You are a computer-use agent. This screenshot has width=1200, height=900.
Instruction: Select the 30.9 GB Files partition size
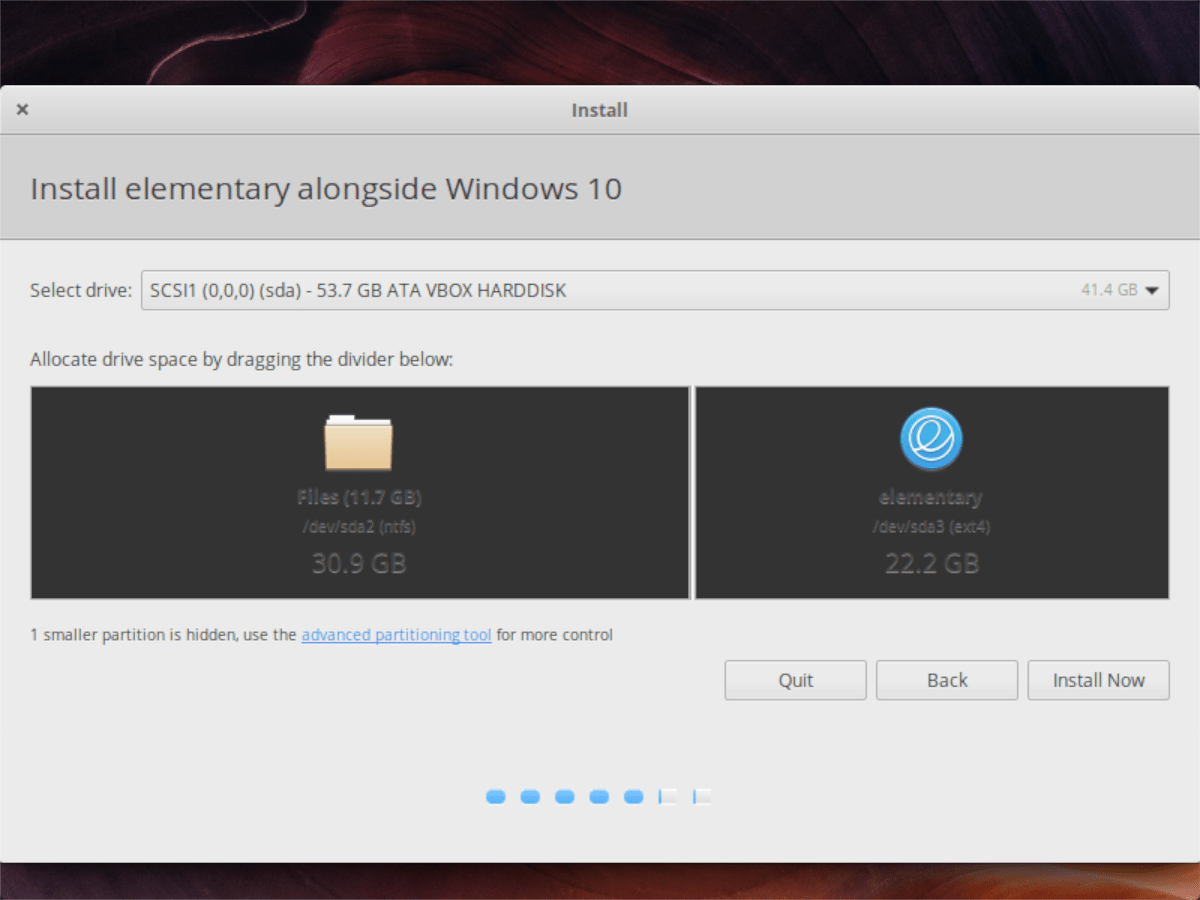[359, 563]
